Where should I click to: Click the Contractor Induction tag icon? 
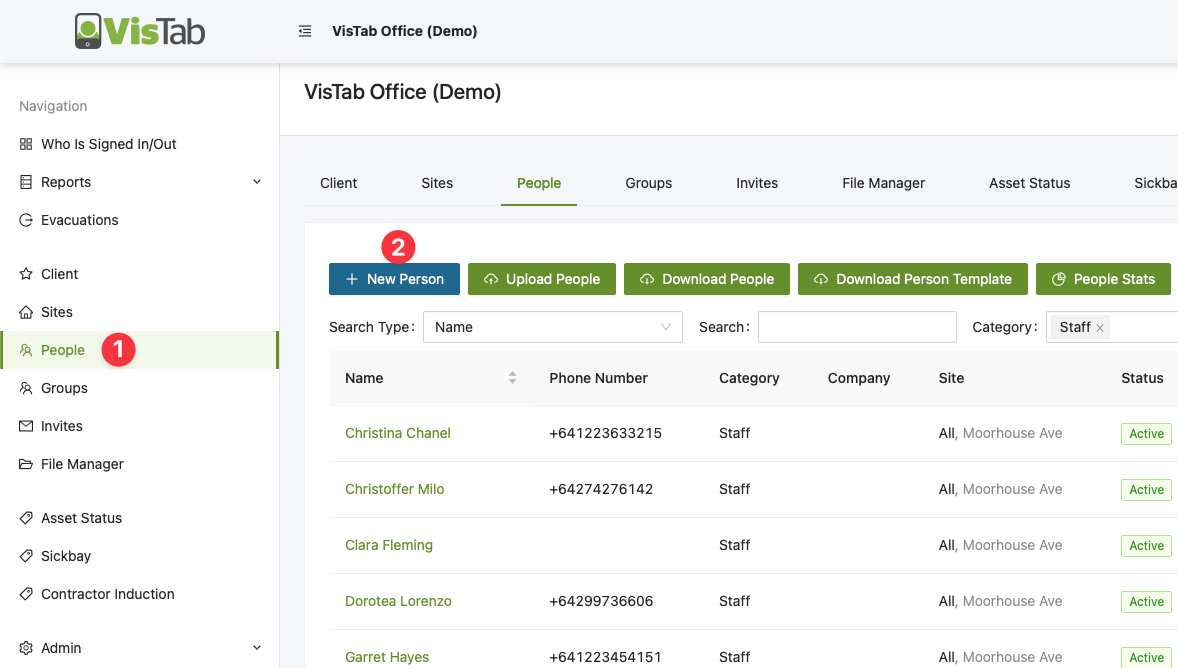click(26, 594)
